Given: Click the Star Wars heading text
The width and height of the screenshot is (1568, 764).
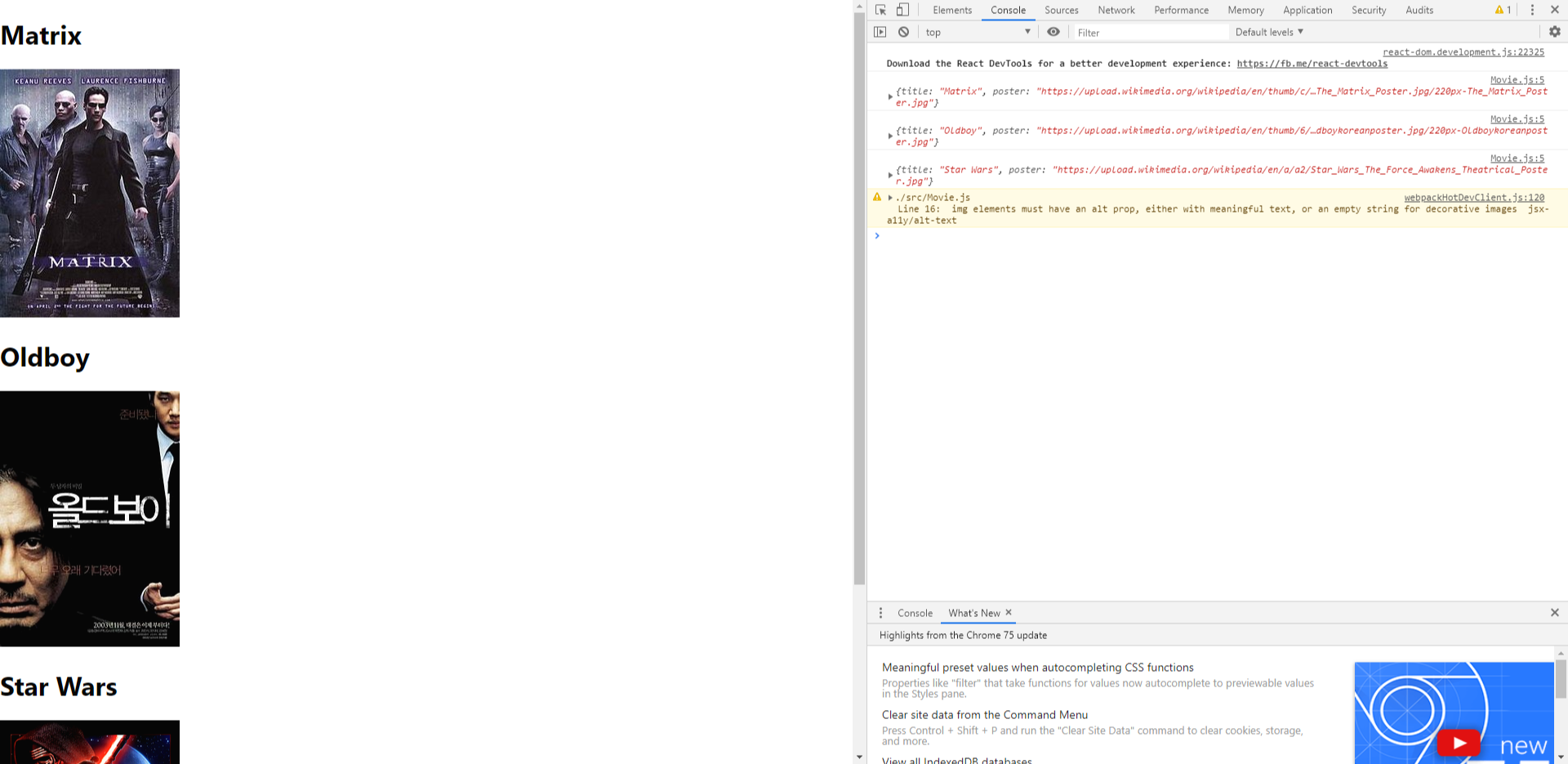Looking at the screenshot, I should [x=59, y=686].
